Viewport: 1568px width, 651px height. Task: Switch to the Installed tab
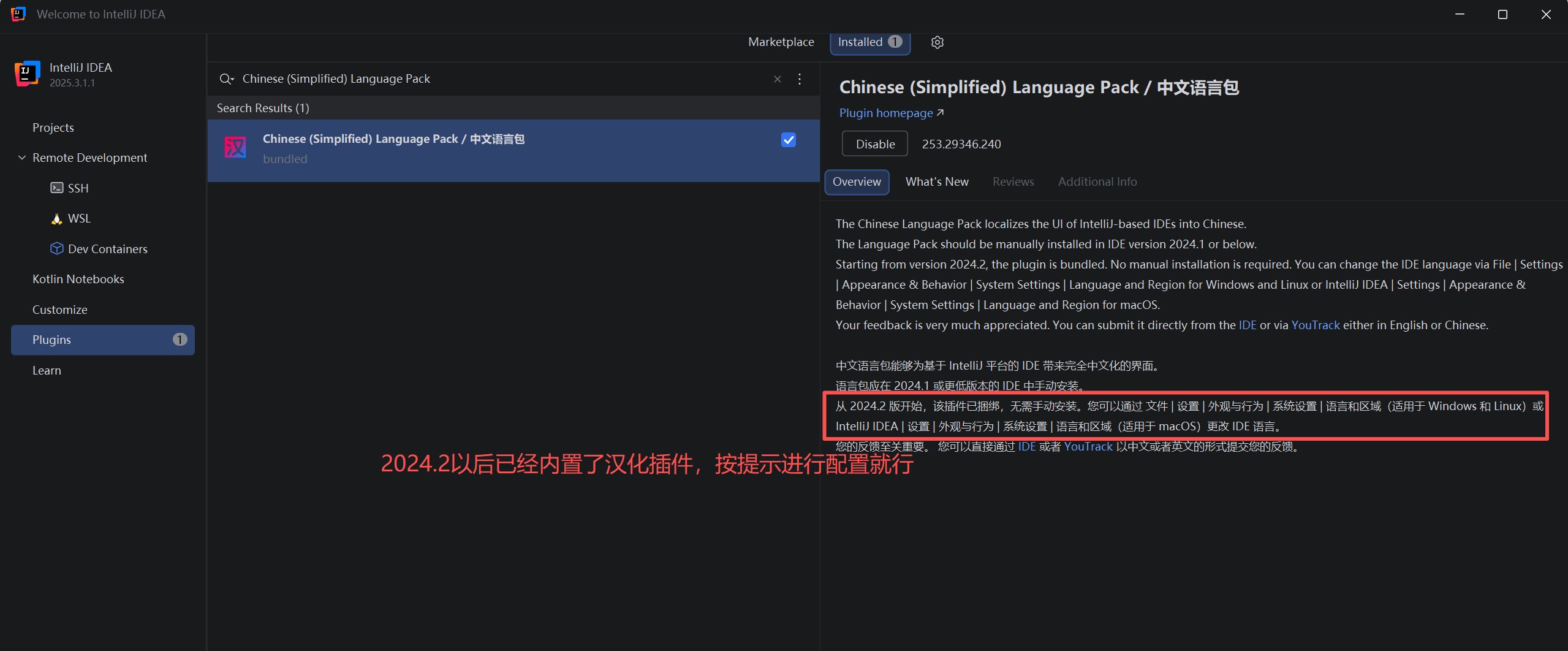coord(869,42)
